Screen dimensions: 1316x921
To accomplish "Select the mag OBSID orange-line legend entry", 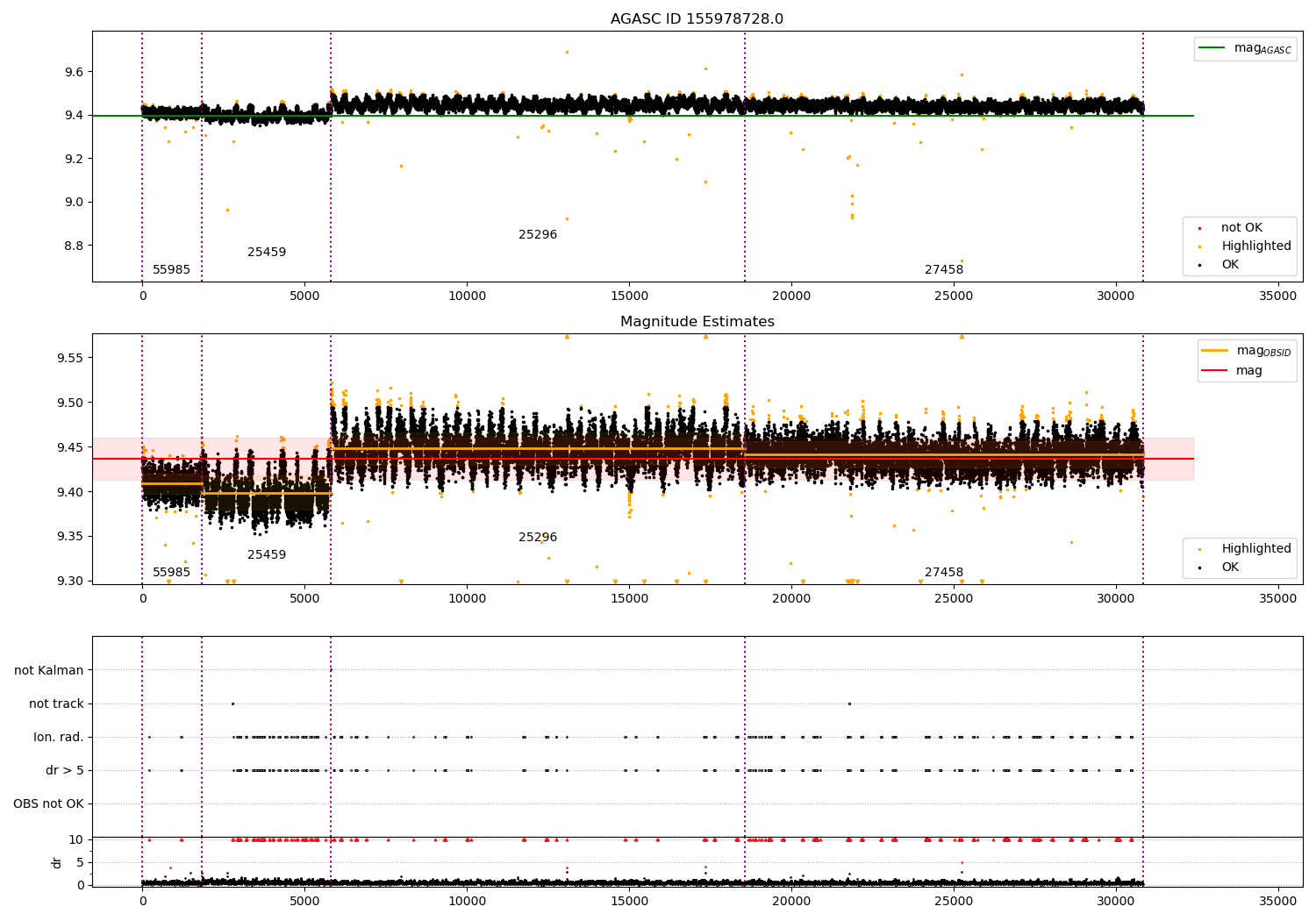I will coord(1247,351).
